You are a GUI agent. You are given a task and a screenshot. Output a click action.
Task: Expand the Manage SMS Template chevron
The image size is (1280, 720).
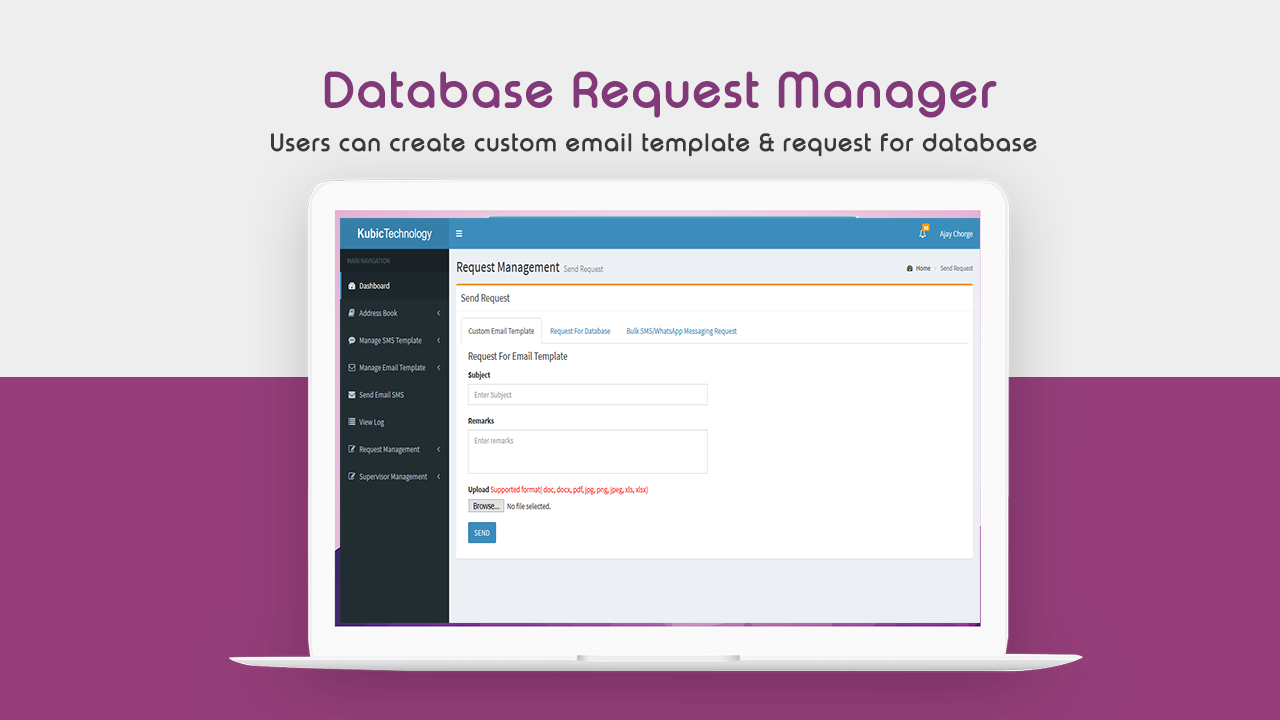[438, 340]
